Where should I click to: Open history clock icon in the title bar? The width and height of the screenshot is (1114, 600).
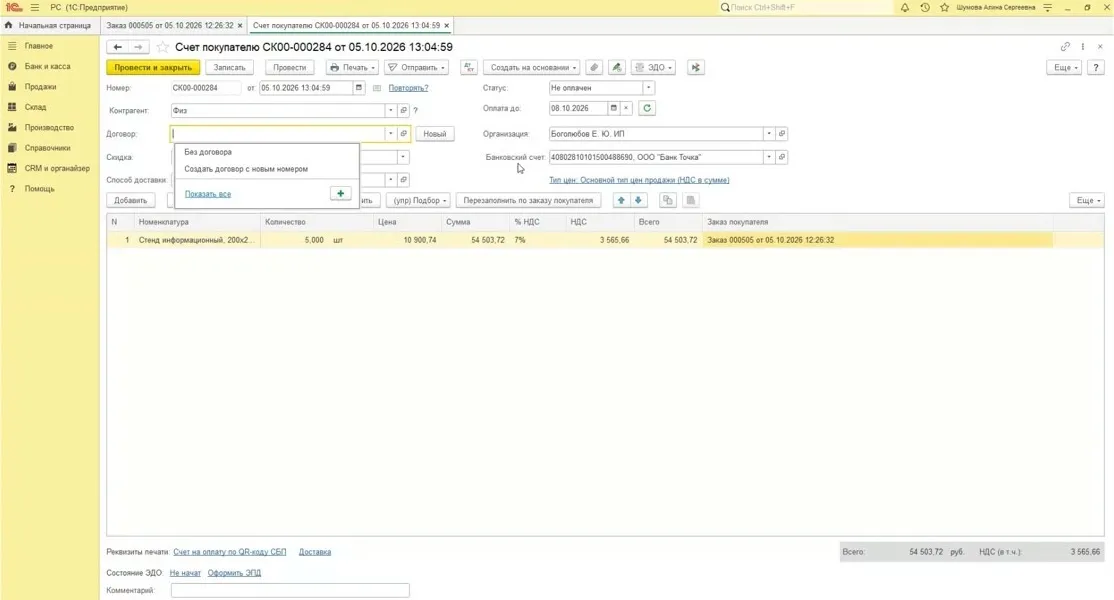(924, 7)
